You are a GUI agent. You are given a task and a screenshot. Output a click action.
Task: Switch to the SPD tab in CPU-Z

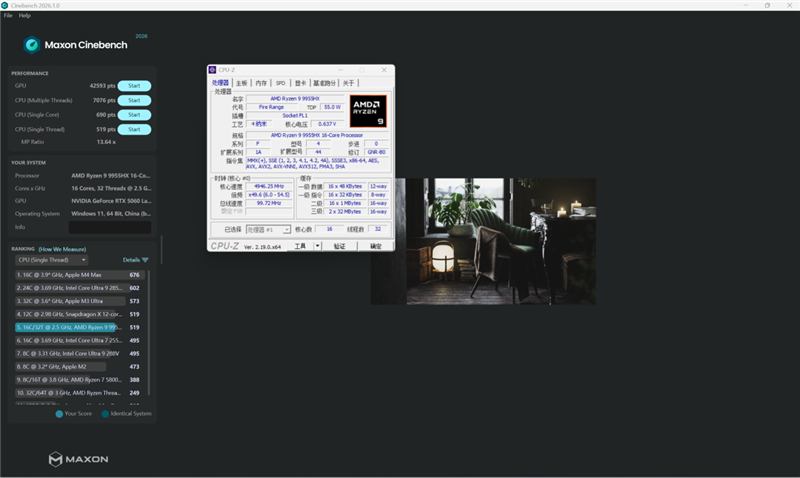coord(281,83)
